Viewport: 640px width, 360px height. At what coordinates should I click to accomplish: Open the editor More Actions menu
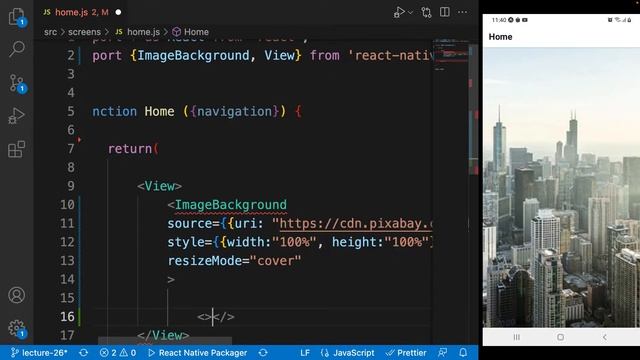tap(462, 12)
